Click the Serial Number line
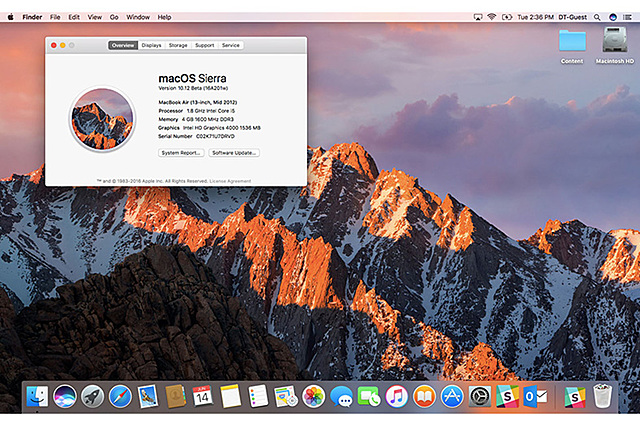 196,136
